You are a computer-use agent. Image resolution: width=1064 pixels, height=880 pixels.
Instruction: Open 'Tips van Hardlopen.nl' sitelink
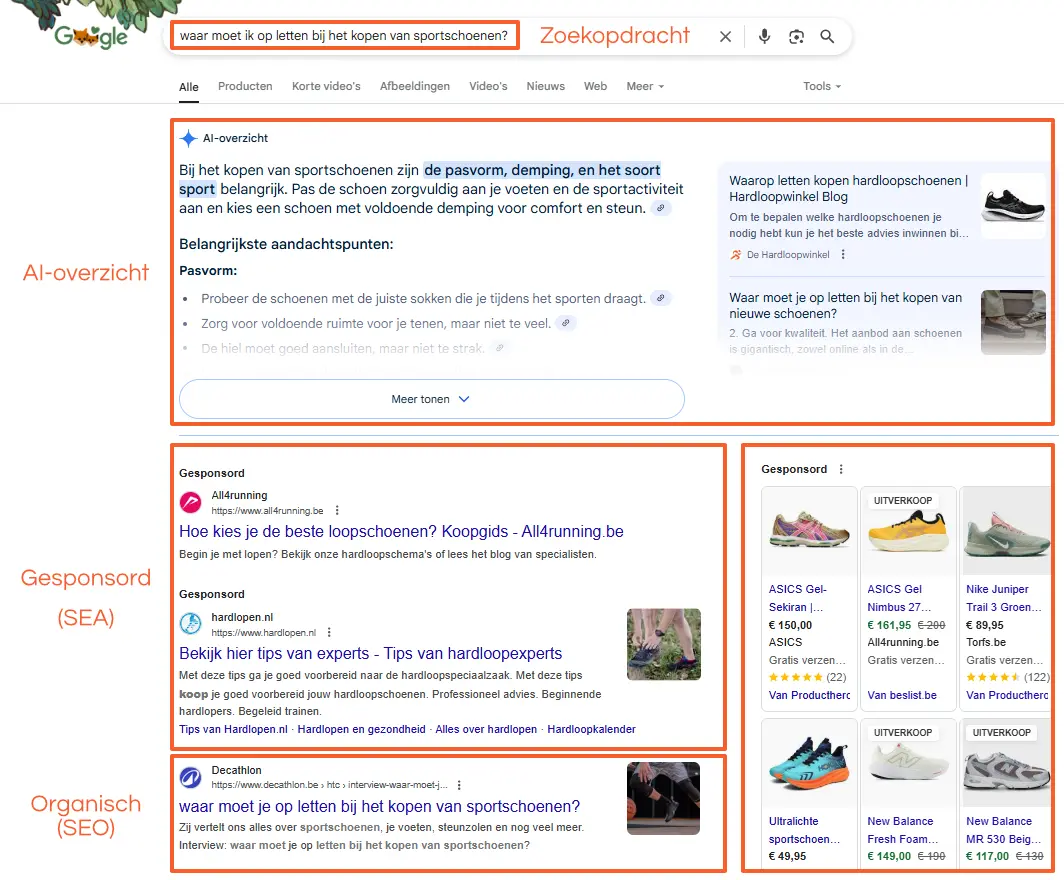point(233,729)
